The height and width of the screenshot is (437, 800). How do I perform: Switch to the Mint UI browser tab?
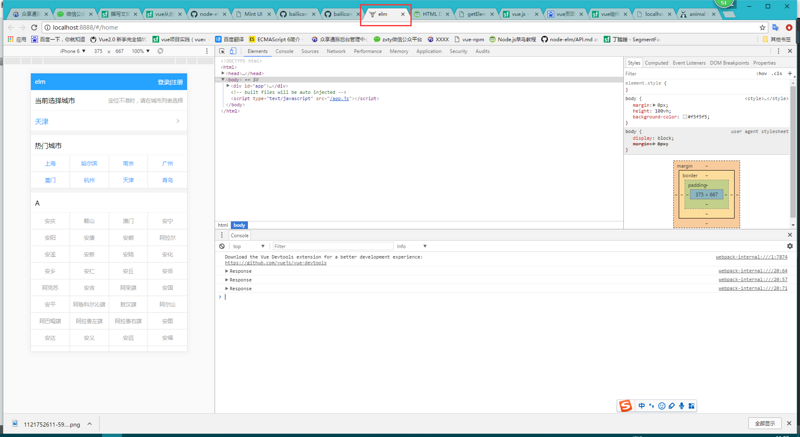tap(253, 14)
